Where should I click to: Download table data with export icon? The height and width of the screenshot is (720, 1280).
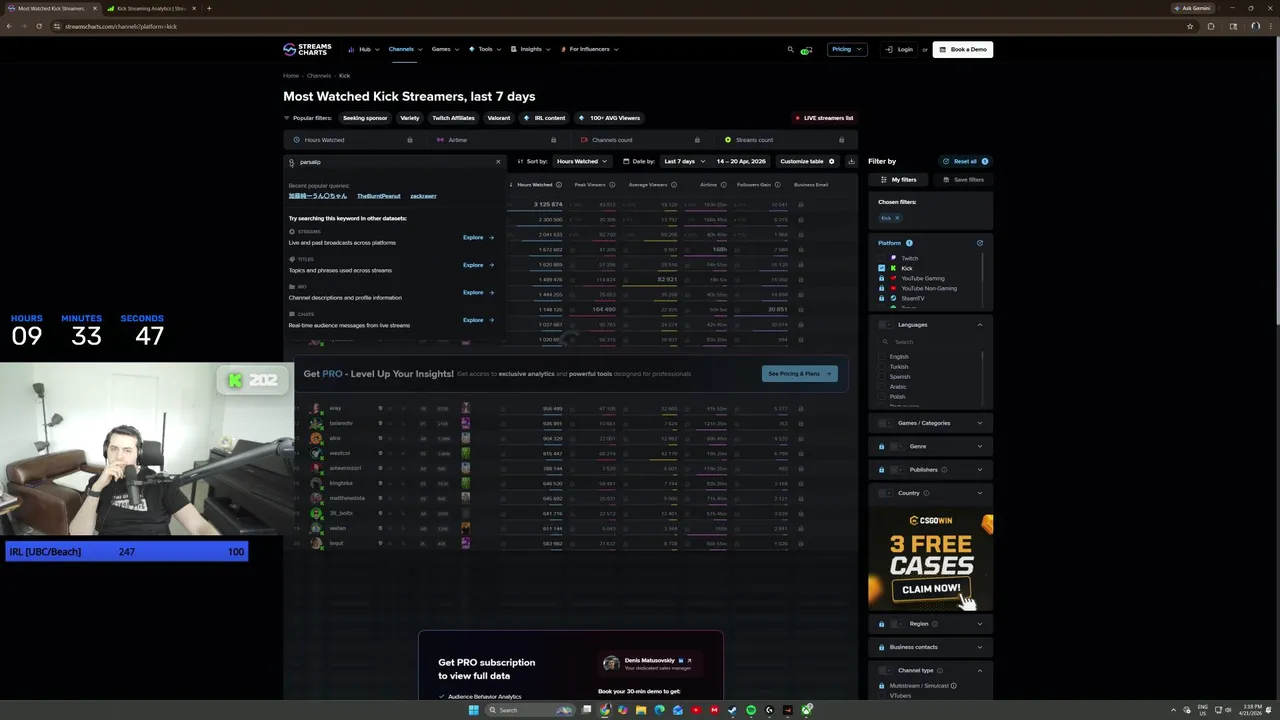pos(852,161)
